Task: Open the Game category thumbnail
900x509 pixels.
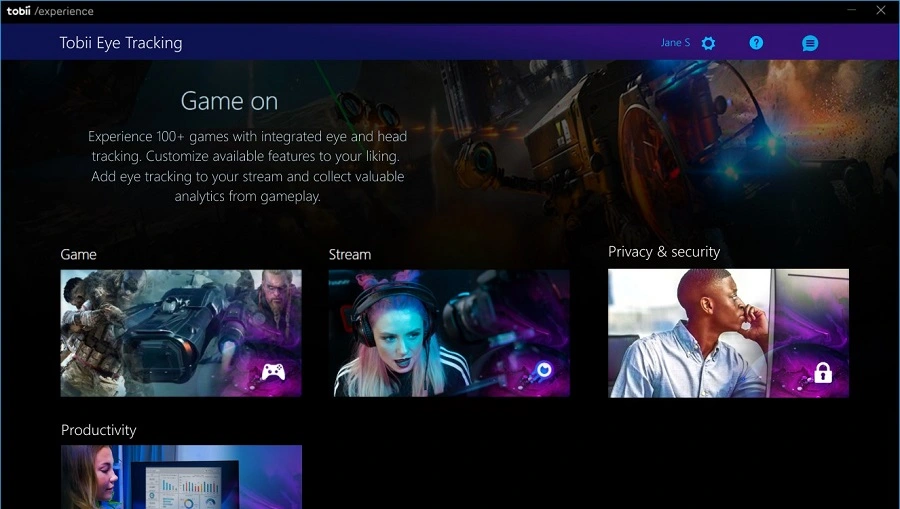Action: click(x=181, y=333)
